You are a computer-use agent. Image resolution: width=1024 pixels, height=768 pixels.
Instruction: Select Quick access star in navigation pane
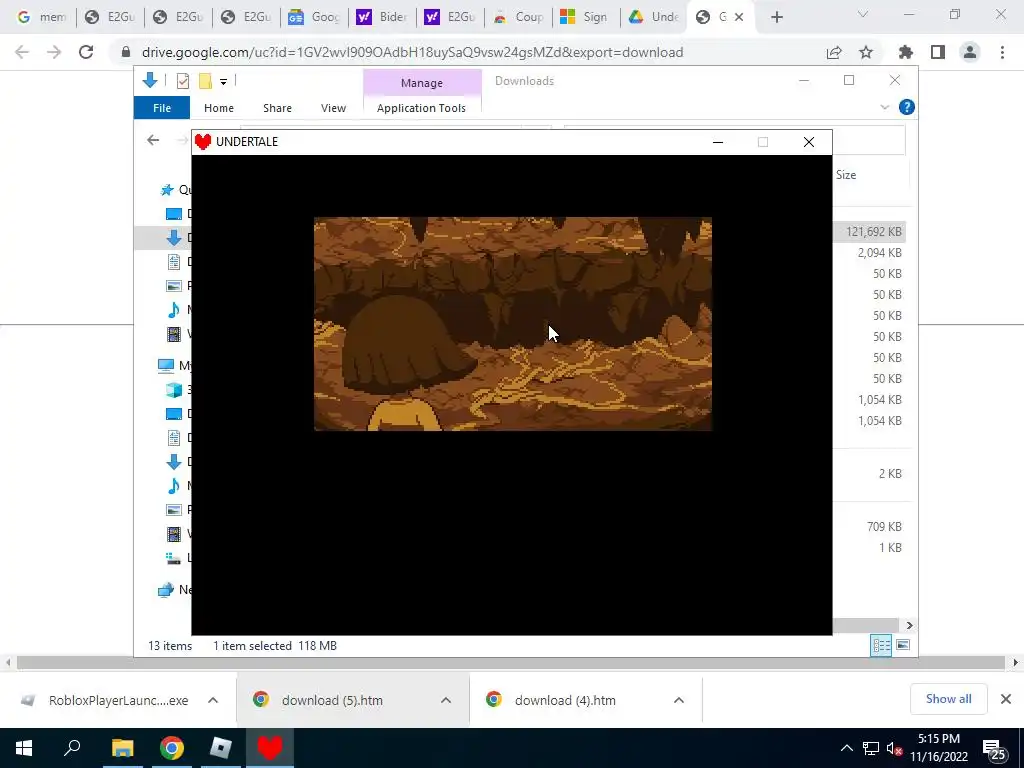point(167,189)
